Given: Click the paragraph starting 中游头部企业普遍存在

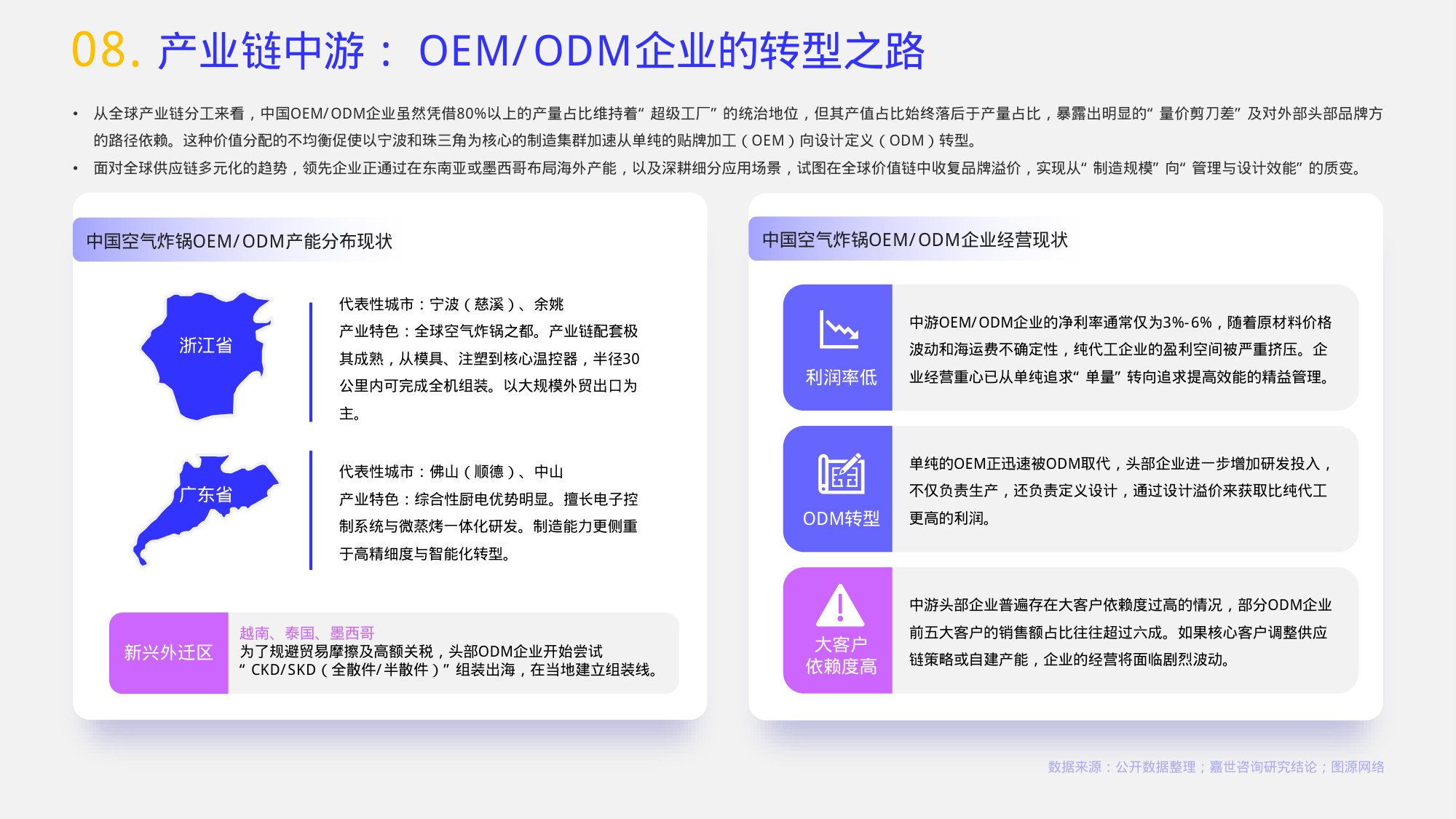Looking at the screenshot, I should (x=1120, y=632).
